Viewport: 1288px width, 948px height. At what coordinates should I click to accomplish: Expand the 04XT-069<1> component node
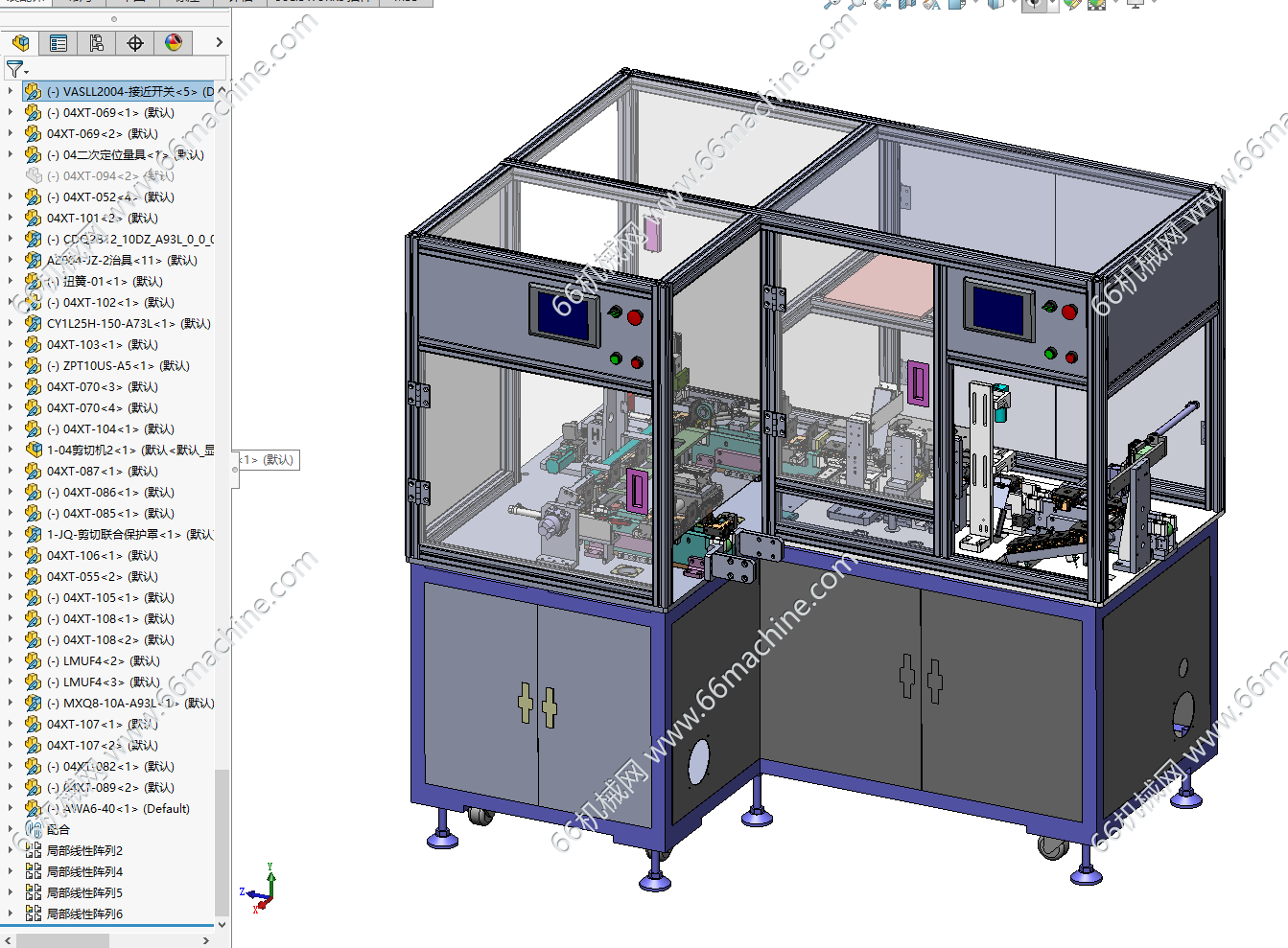(x=11, y=112)
